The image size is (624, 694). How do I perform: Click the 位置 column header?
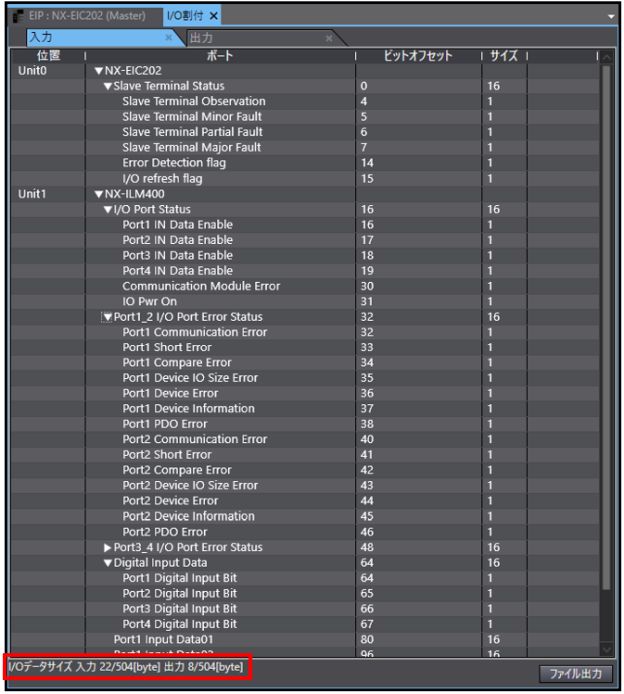coord(48,56)
